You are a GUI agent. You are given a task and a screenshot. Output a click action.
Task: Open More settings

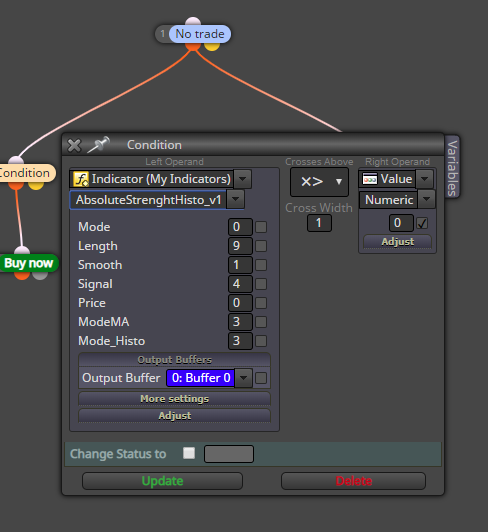[174, 399]
